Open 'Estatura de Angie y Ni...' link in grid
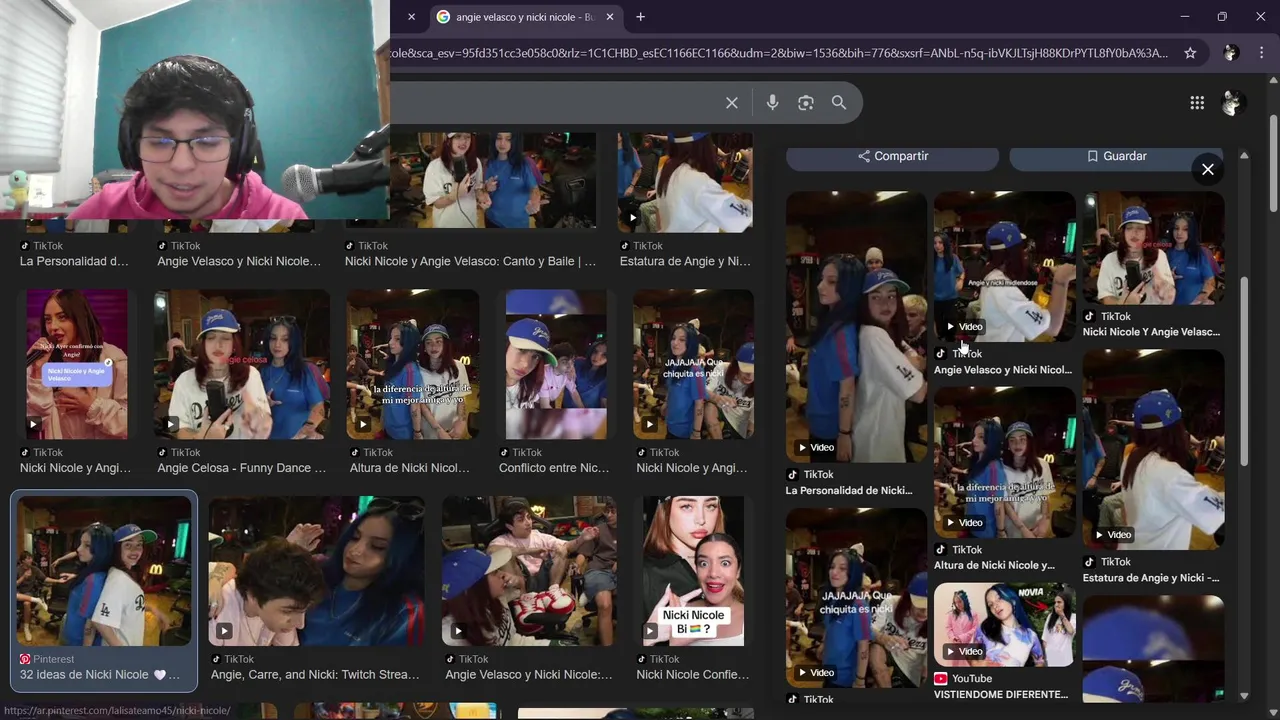The image size is (1280, 720). pyautogui.click(x=685, y=261)
